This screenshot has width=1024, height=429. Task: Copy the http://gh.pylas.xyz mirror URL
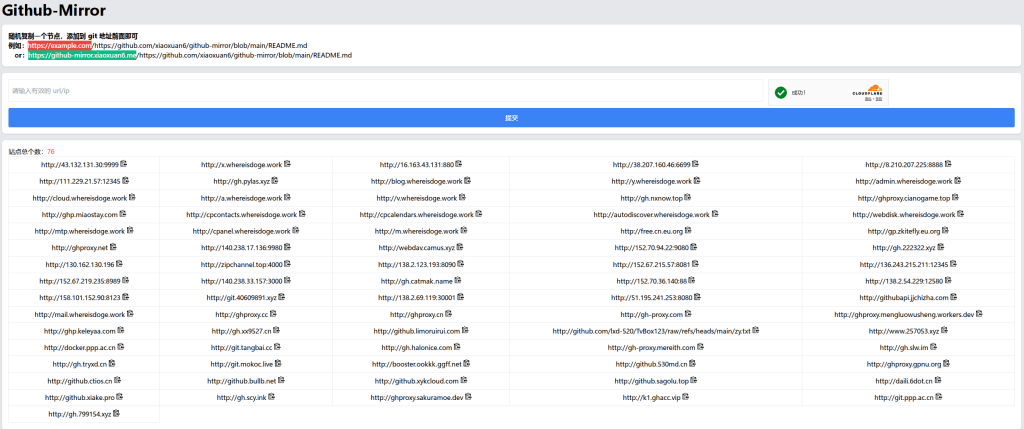coord(275,181)
